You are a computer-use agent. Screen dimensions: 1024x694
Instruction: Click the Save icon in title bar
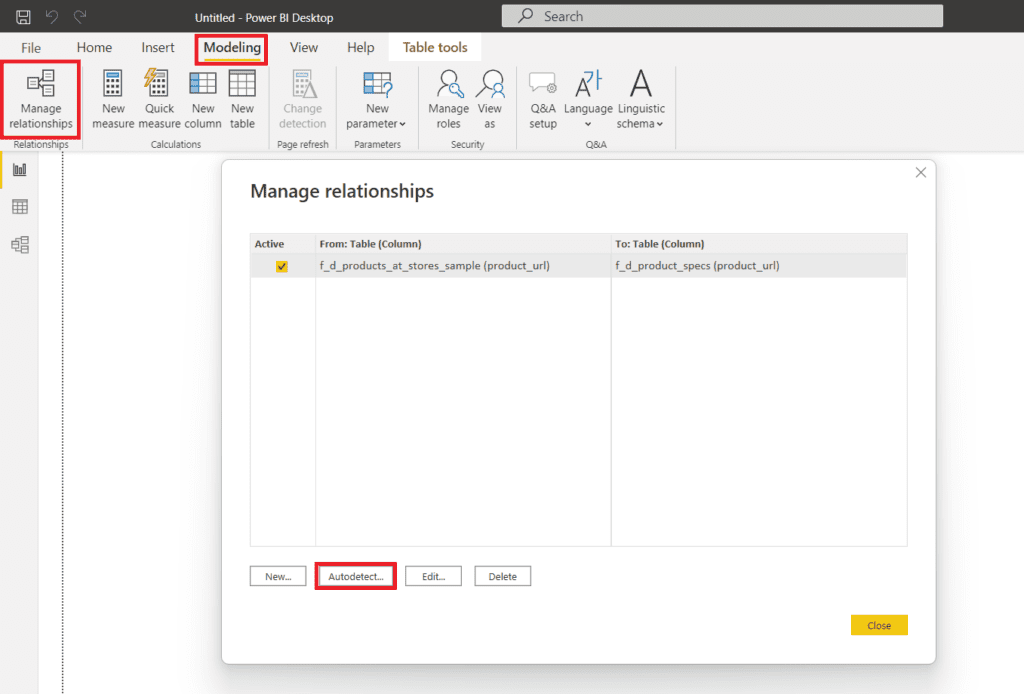tap(23, 17)
